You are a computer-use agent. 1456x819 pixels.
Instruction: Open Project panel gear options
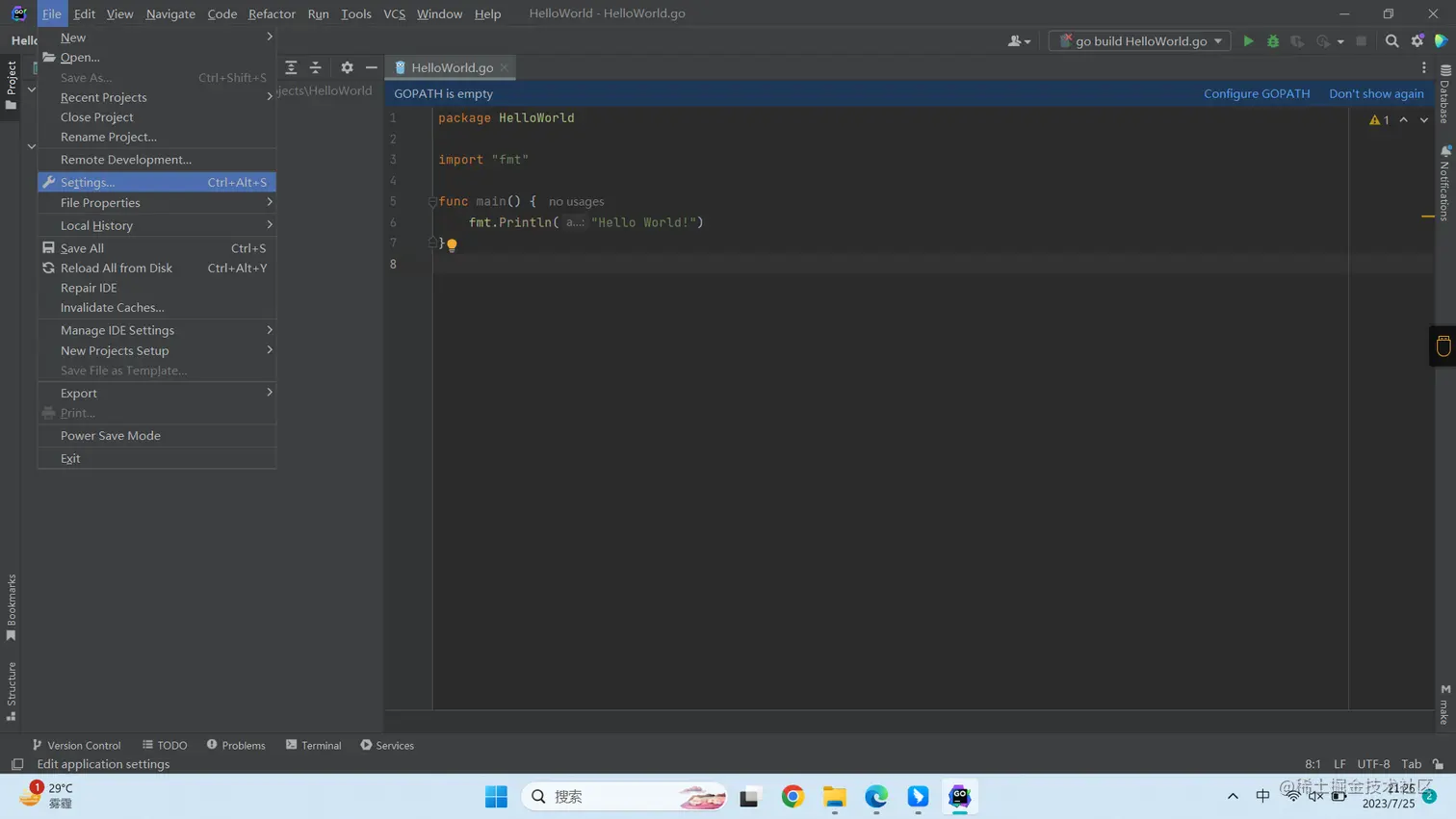(x=347, y=67)
